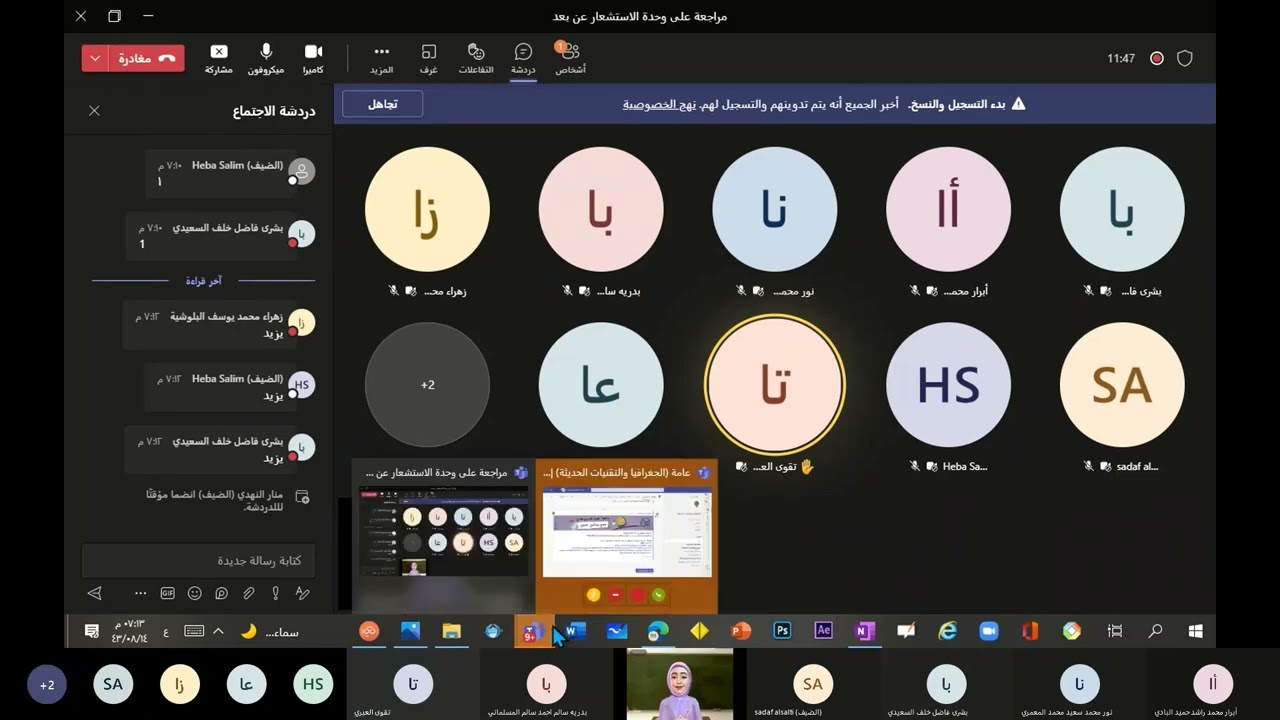
Task: Send the chat message arrow icon
Action: (x=95, y=593)
